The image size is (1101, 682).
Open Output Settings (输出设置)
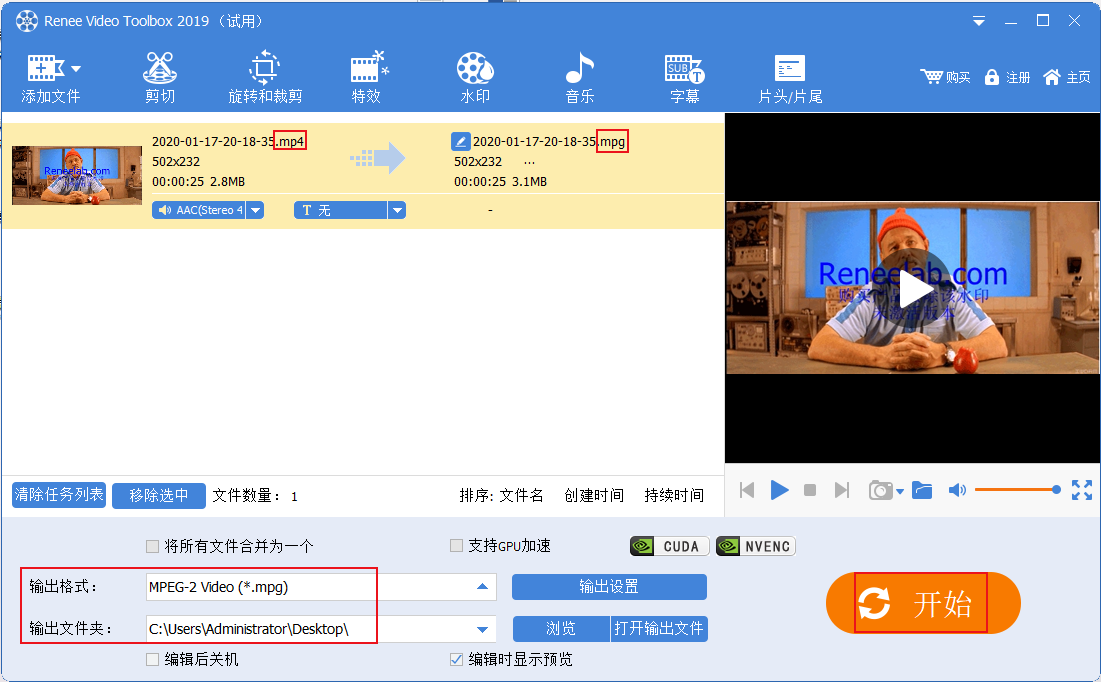coord(609,586)
